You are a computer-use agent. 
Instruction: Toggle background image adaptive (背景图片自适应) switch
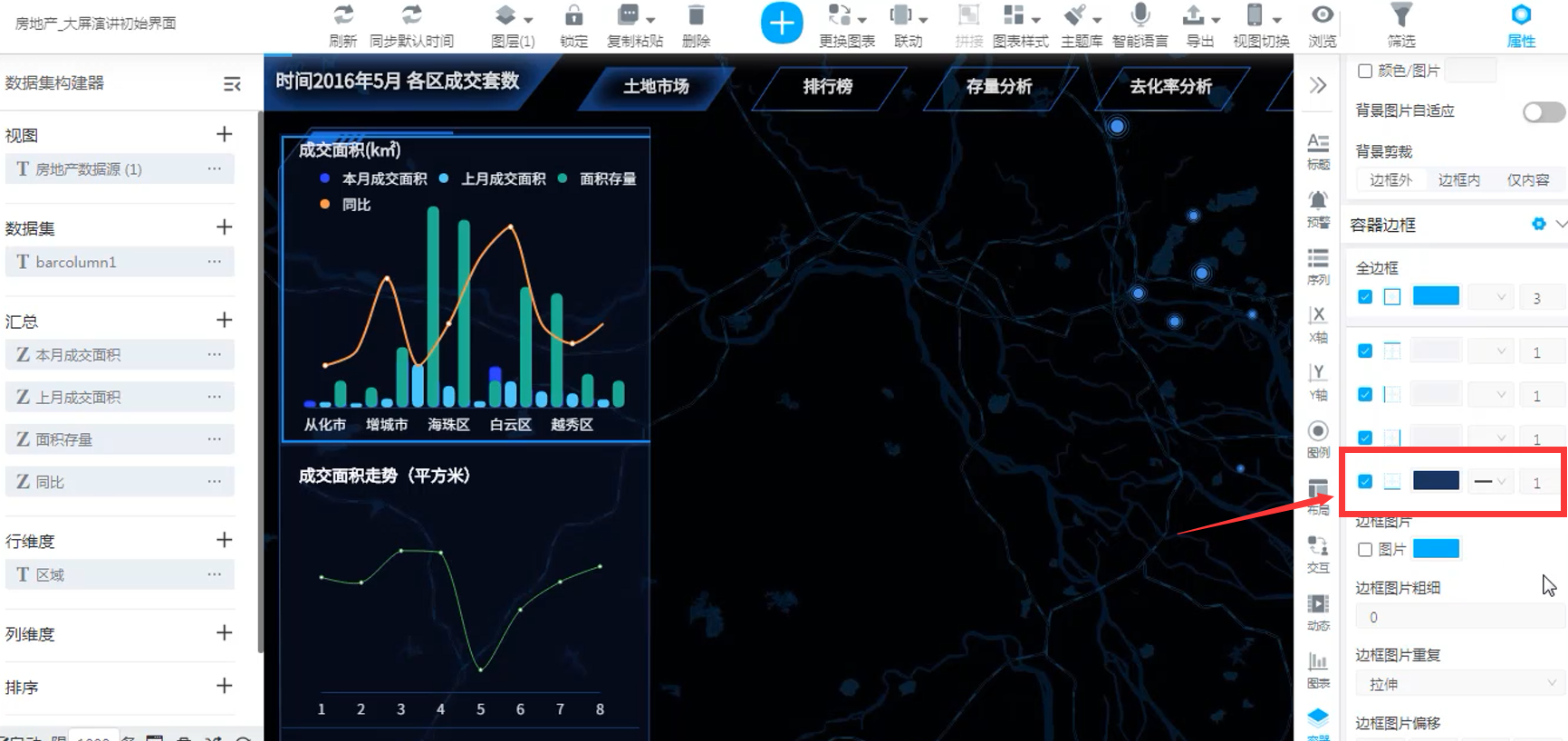tap(1543, 111)
